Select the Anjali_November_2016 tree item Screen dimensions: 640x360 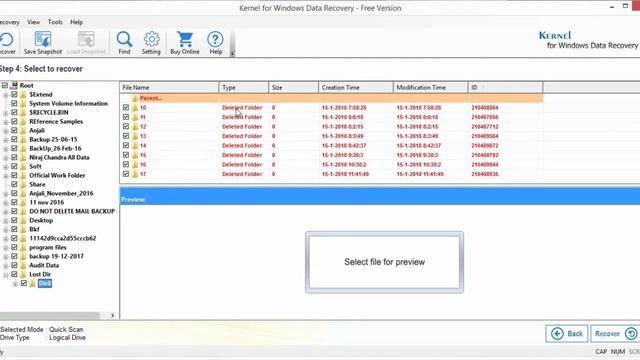tap(61, 193)
